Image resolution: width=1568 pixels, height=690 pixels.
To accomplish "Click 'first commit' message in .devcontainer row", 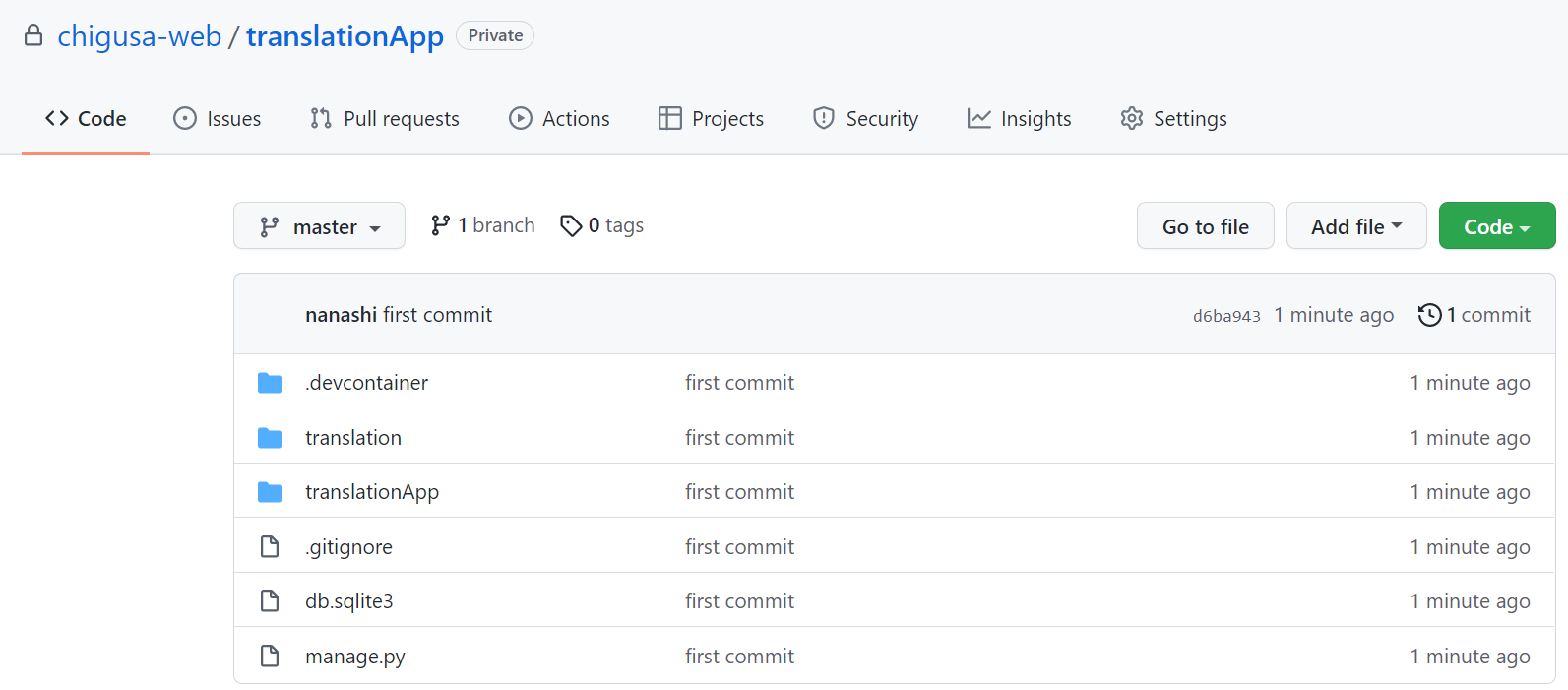I will tap(740, 383).
